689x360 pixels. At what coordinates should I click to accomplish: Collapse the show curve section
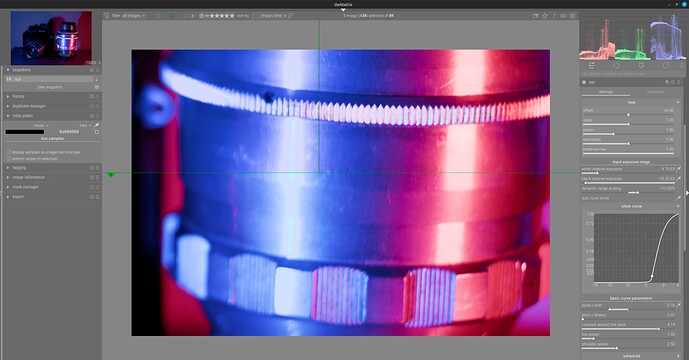point(631,206)
